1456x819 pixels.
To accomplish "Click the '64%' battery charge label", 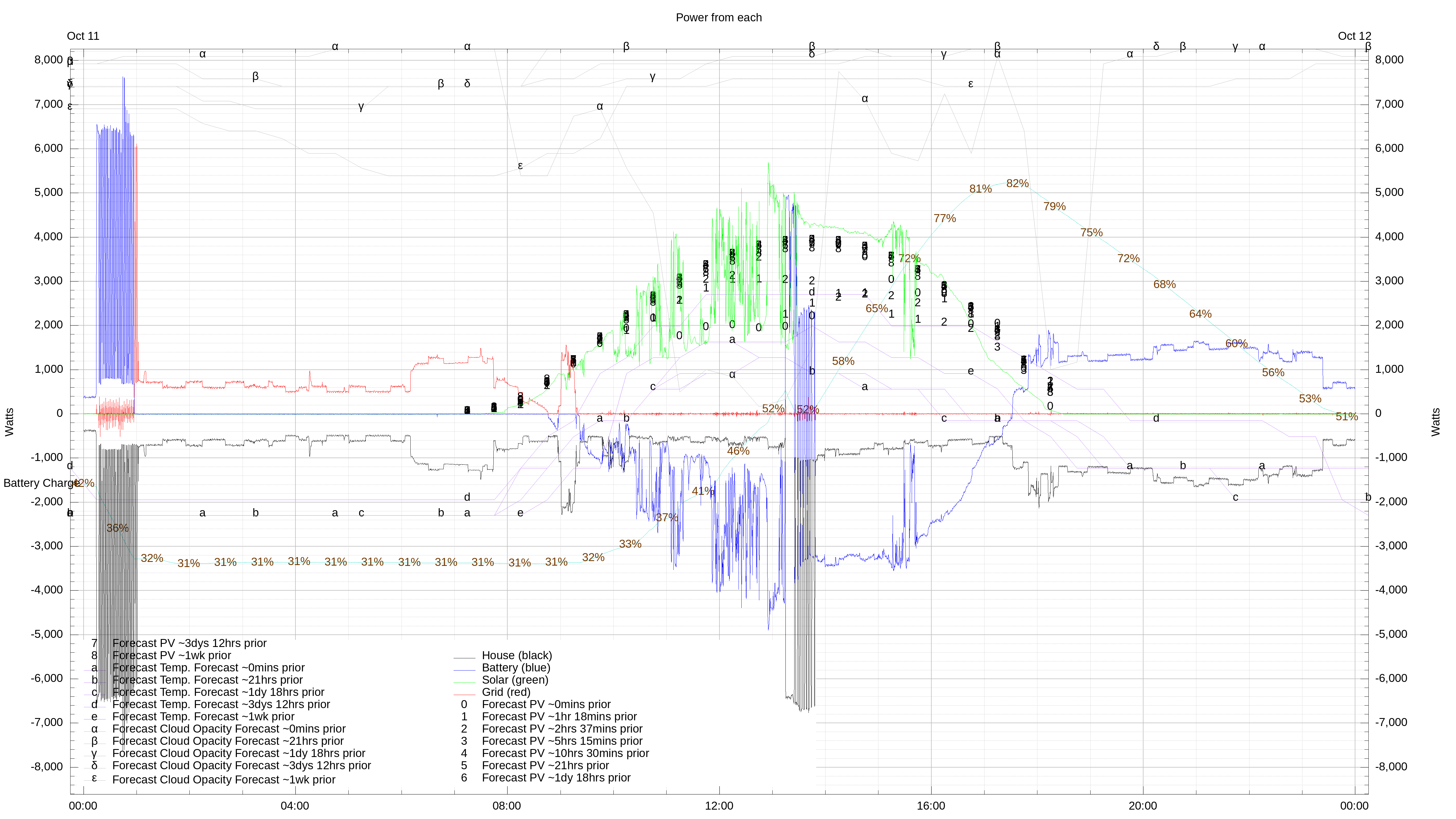I will [x=1201, y=314].
